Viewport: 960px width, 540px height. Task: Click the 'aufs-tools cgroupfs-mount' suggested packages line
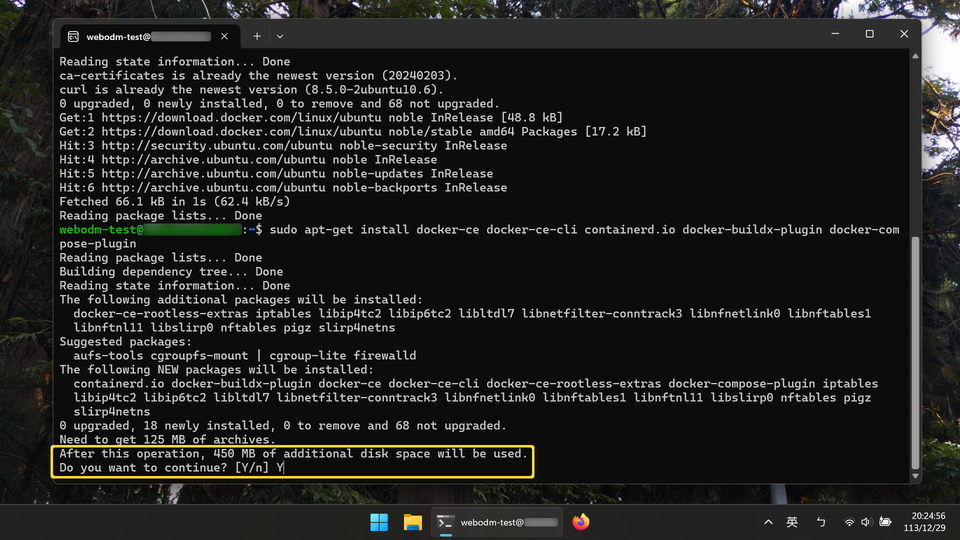pos(245,356)
